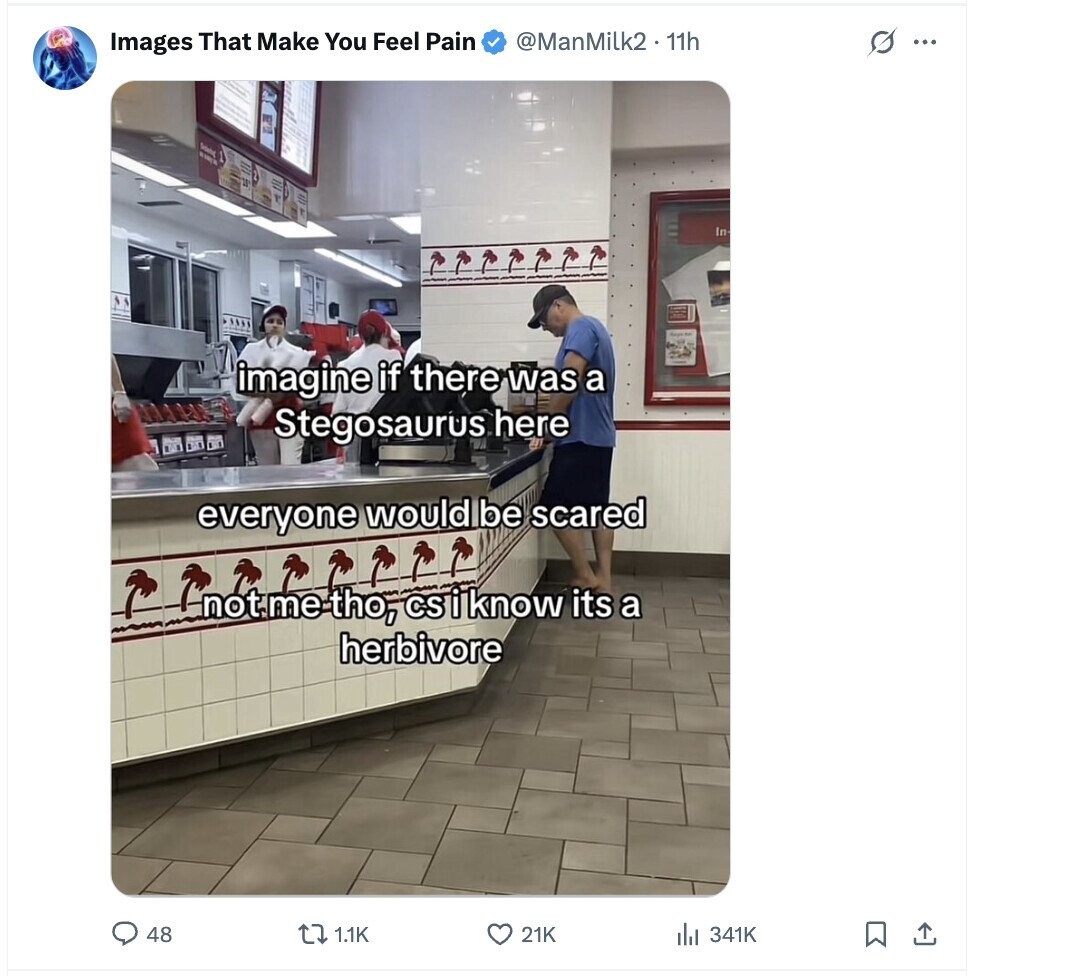Like the post with the heart icon
The width and height of the screenshot is (1066, 976).
coord(498,934)
